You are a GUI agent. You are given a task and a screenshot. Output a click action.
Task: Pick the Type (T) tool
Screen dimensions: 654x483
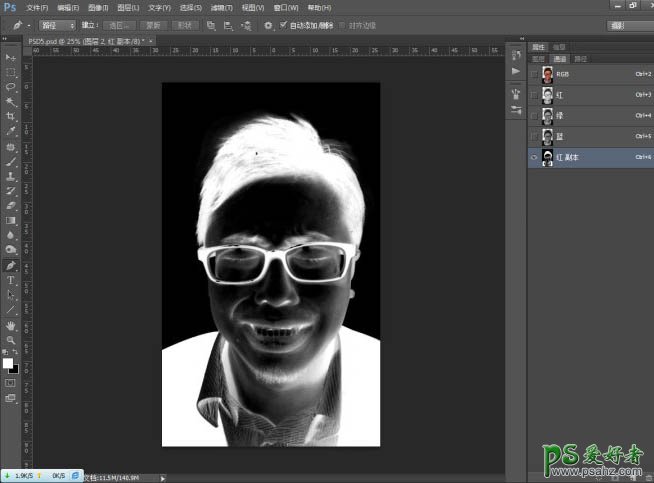click(x=11, y=281)
